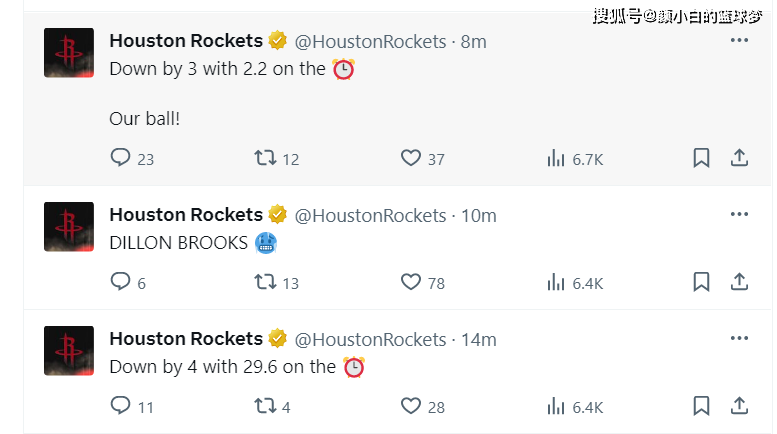Bookmark the "Down by 3" tweet

[x=701, y=158]
